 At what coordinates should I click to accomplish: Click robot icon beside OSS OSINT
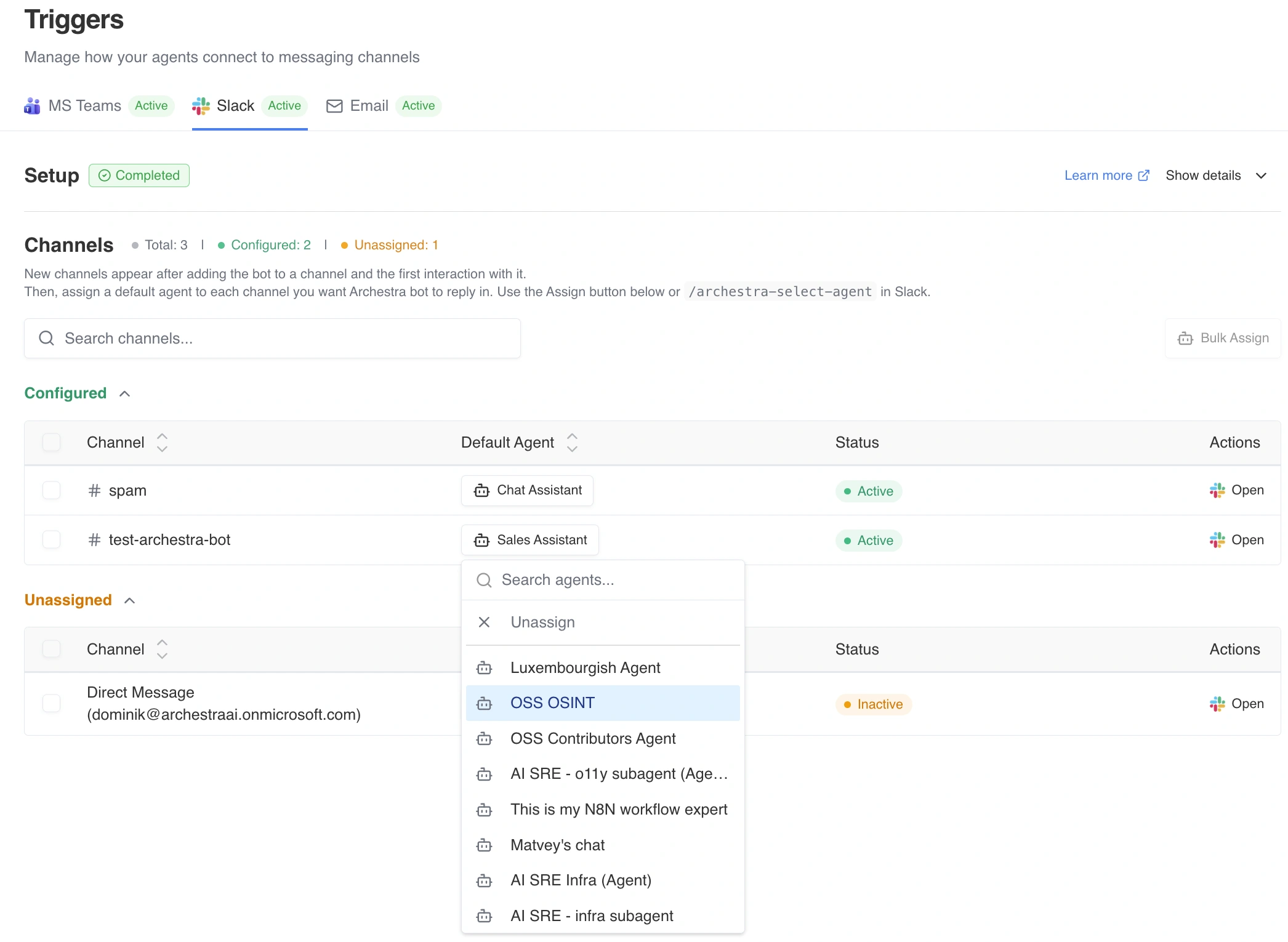pyautogui.click(x=485, y=703)
